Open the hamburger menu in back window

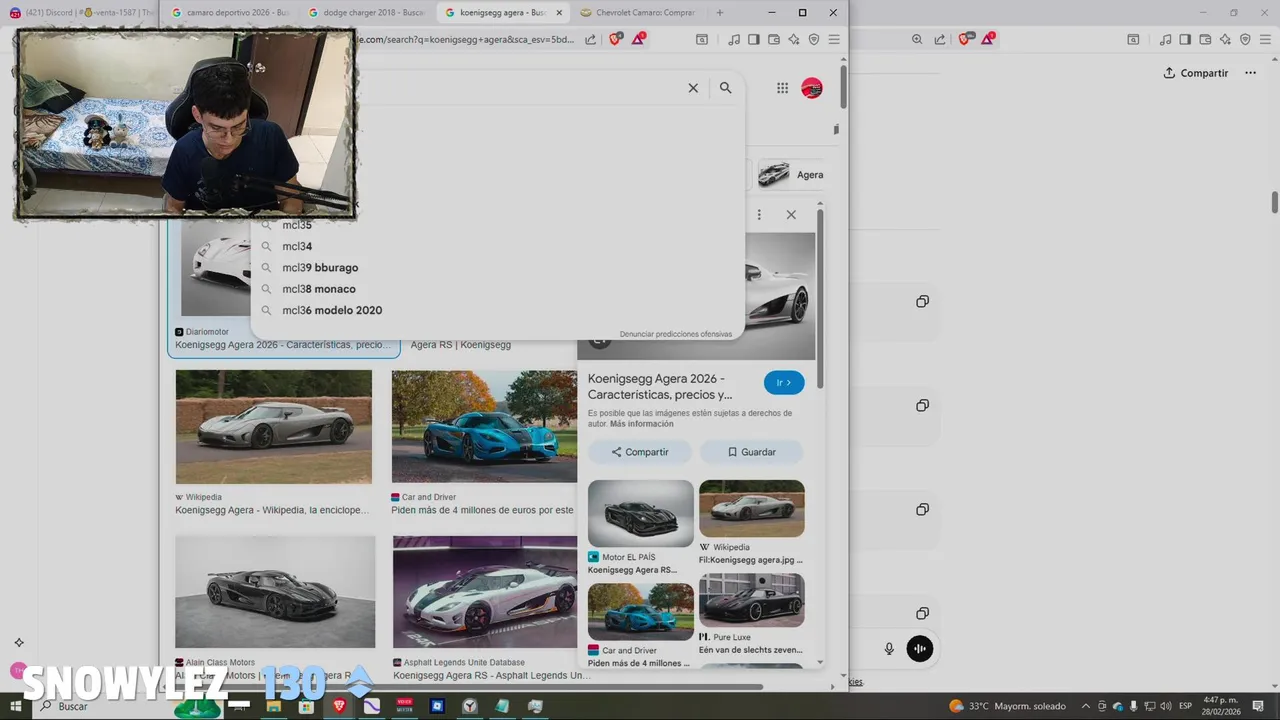tap(1265, 39)
